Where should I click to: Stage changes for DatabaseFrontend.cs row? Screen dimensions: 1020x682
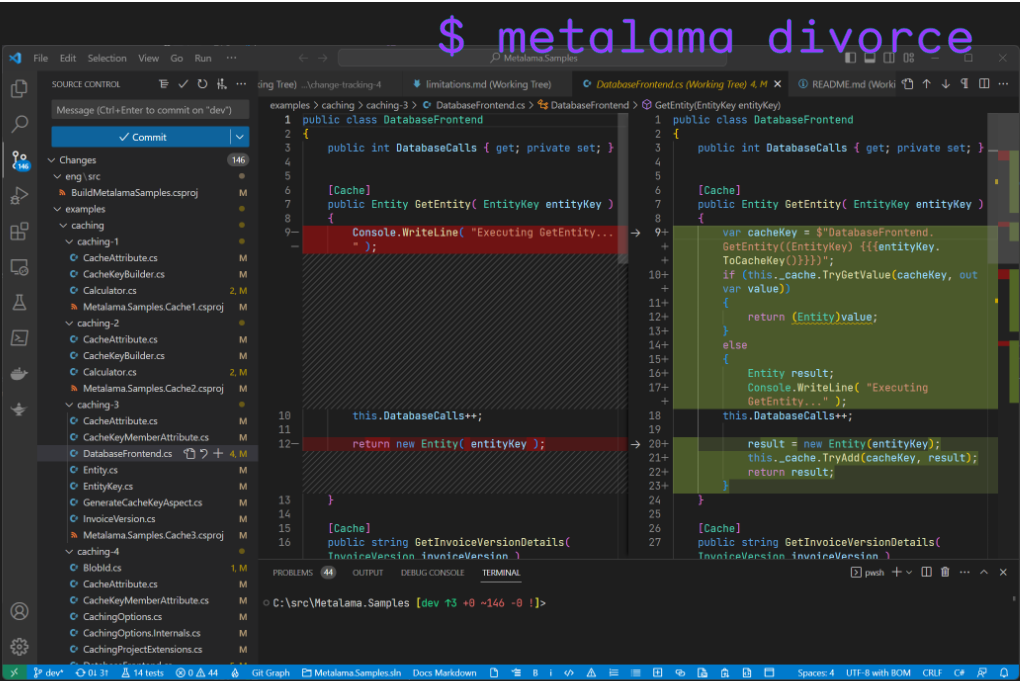(x=218, y=454)
